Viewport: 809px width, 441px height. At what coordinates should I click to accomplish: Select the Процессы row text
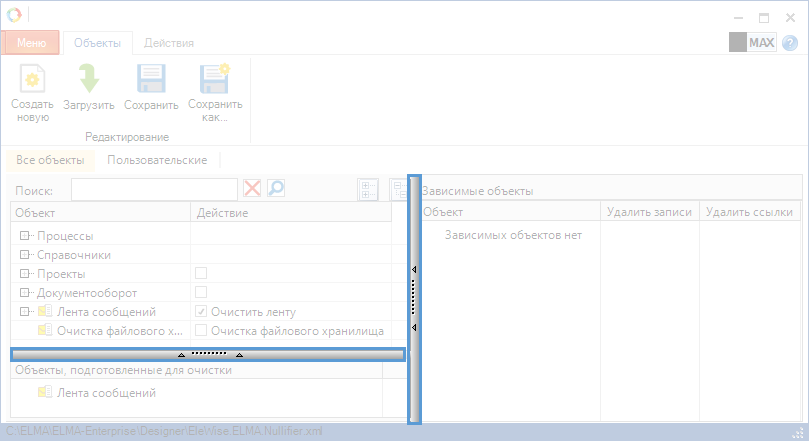click(x=65, y=236)
